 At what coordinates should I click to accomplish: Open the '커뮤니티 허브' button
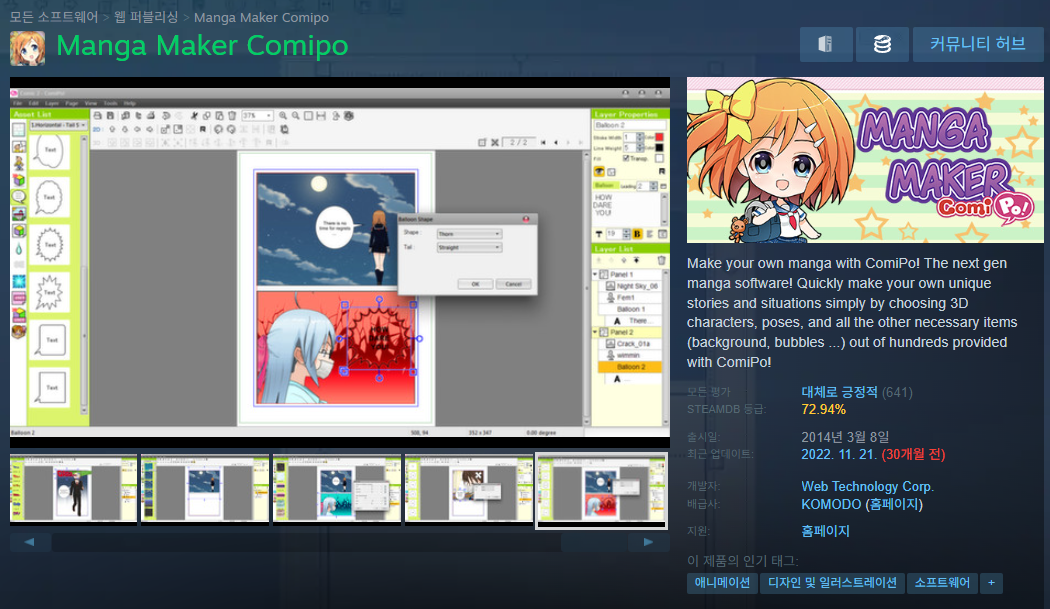978,44
